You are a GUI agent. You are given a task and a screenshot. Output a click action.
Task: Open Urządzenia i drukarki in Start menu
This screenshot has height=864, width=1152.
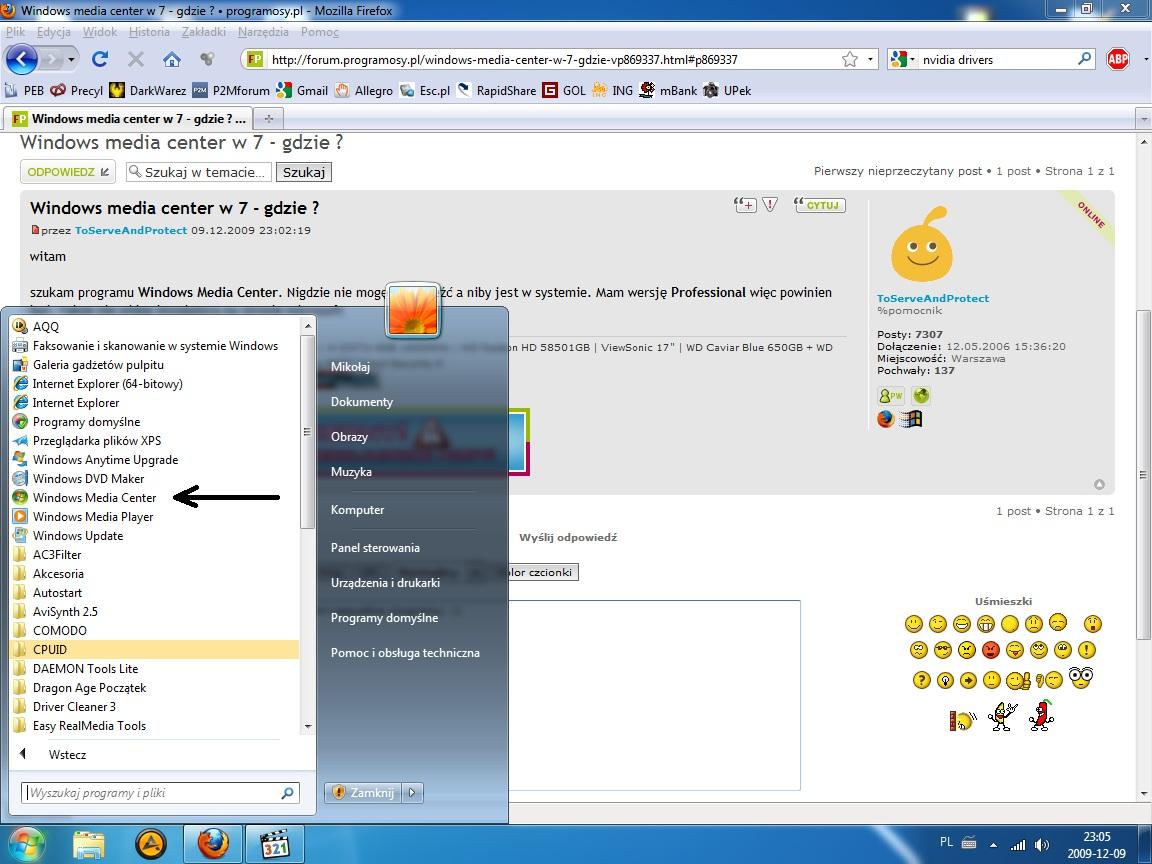(x=385, y=583)
